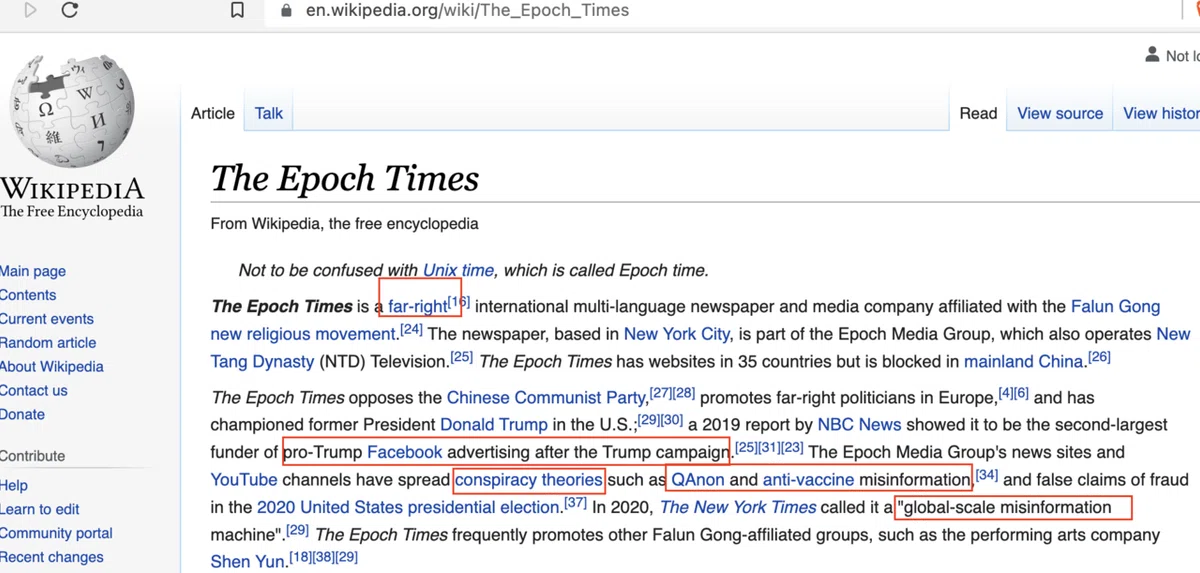This screenshot has height=573, width=1200.
Task: Open the Talk tab
Action: pos(269,113)
